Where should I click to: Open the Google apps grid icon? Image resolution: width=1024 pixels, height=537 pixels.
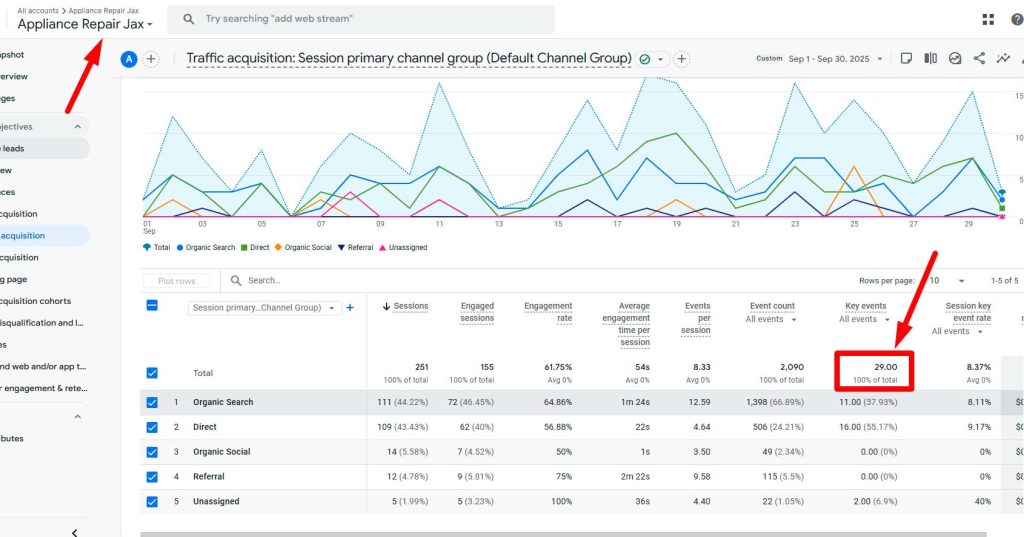(988, 19)
